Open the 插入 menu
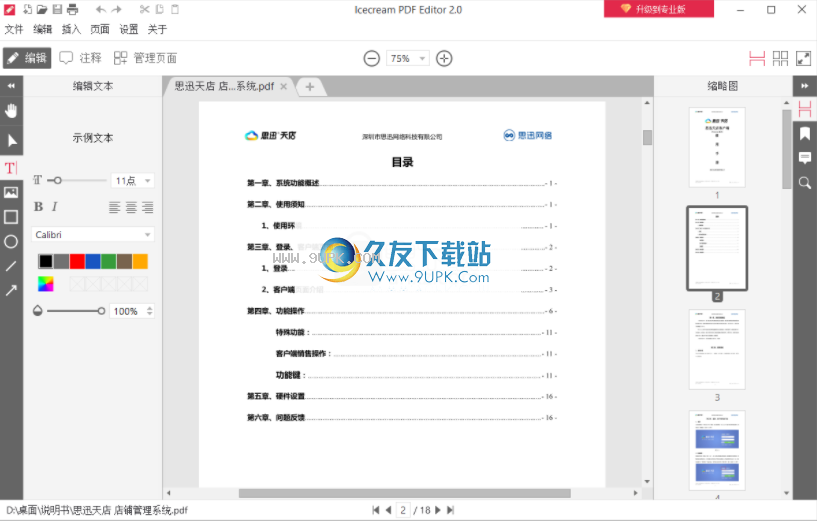The height and width of the screenshot is (521, 817). [71, 29]
